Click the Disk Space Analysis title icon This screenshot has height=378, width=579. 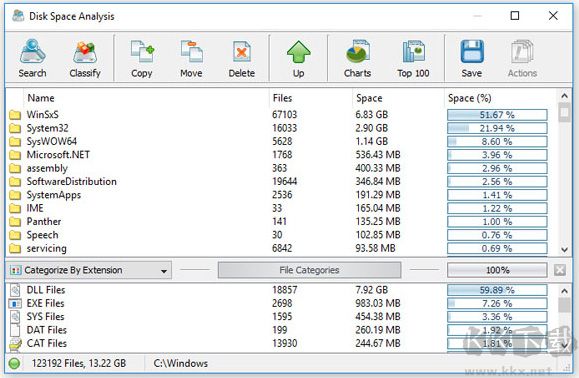(x=18, y=16)
